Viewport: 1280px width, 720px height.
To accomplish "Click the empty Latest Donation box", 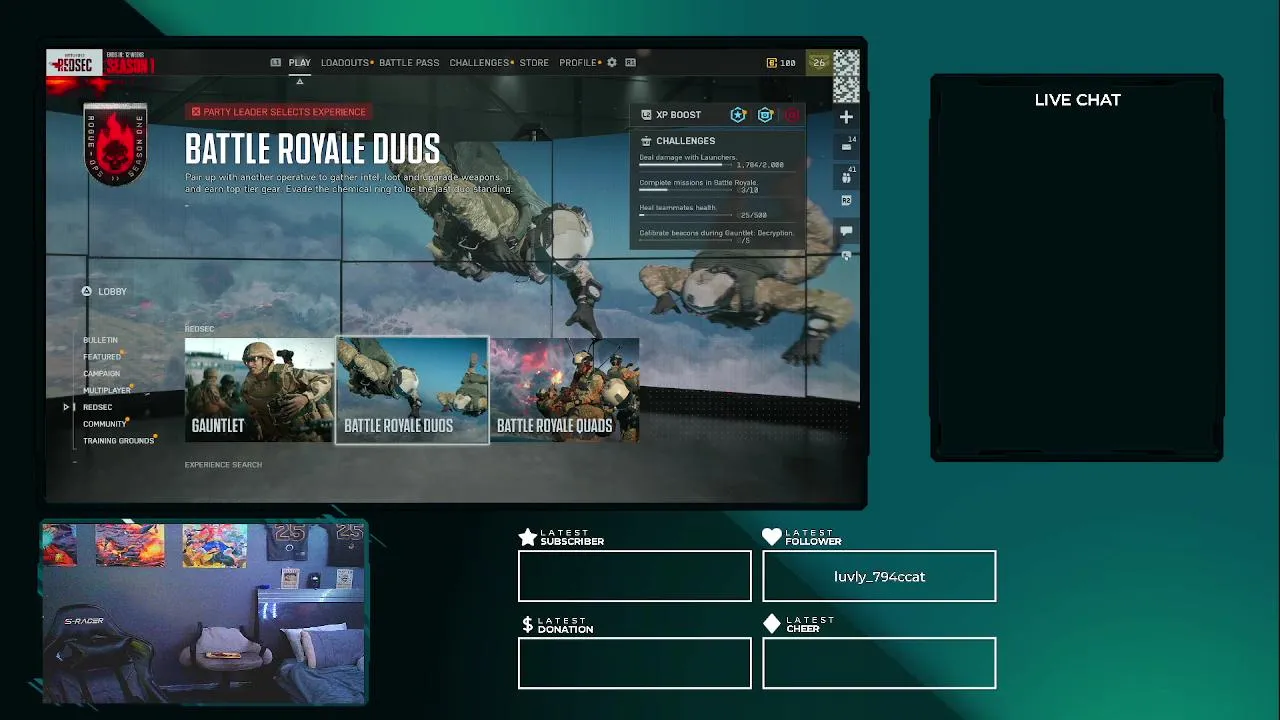I will [x=635, y=664].
